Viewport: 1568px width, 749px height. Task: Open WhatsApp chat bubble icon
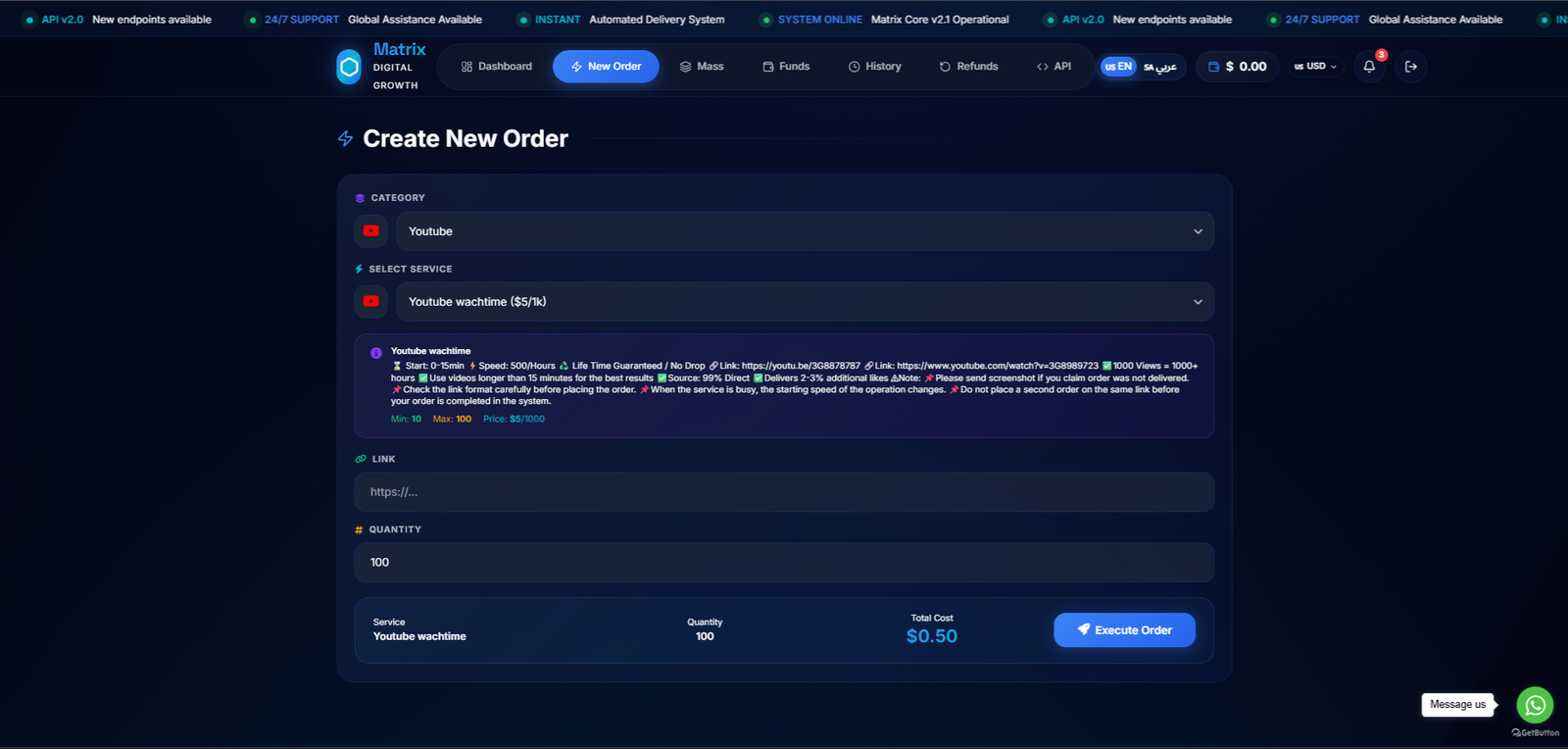click(x=1535, y=705)
